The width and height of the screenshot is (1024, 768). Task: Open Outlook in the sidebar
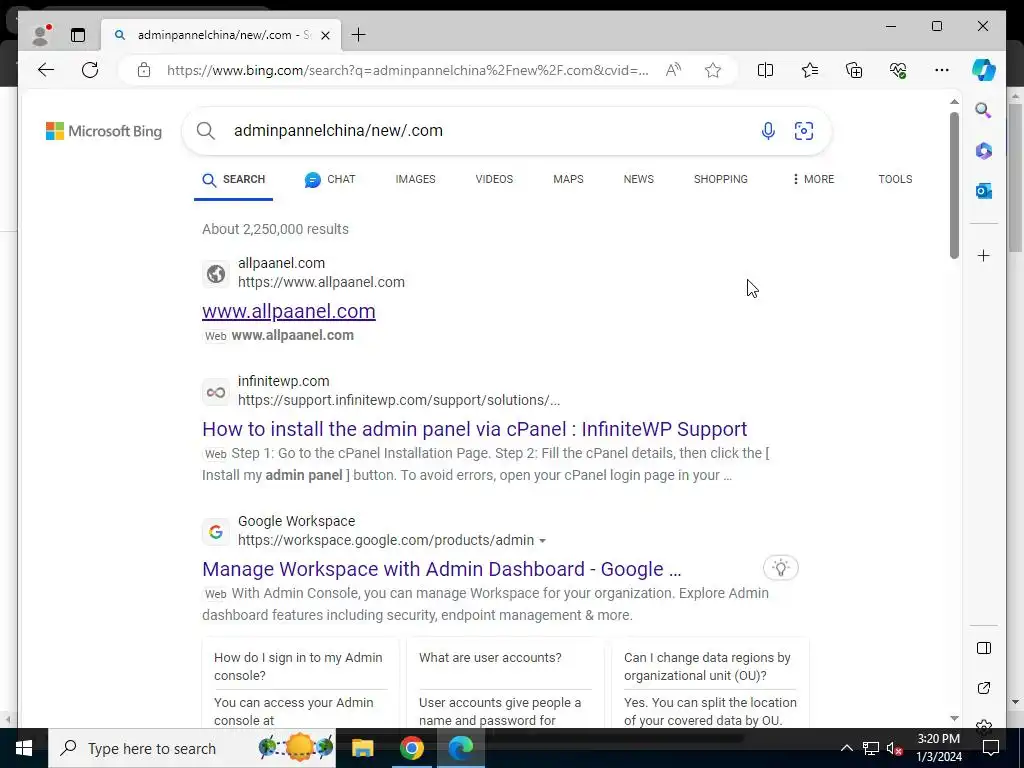[x=984, y=191]
